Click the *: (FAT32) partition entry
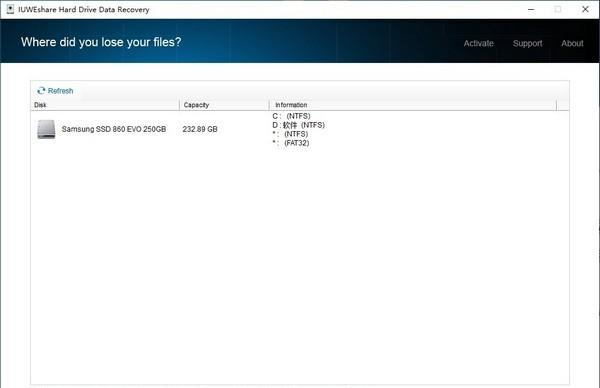The width and height of the screenshot is (600, 388). point(291,143)
